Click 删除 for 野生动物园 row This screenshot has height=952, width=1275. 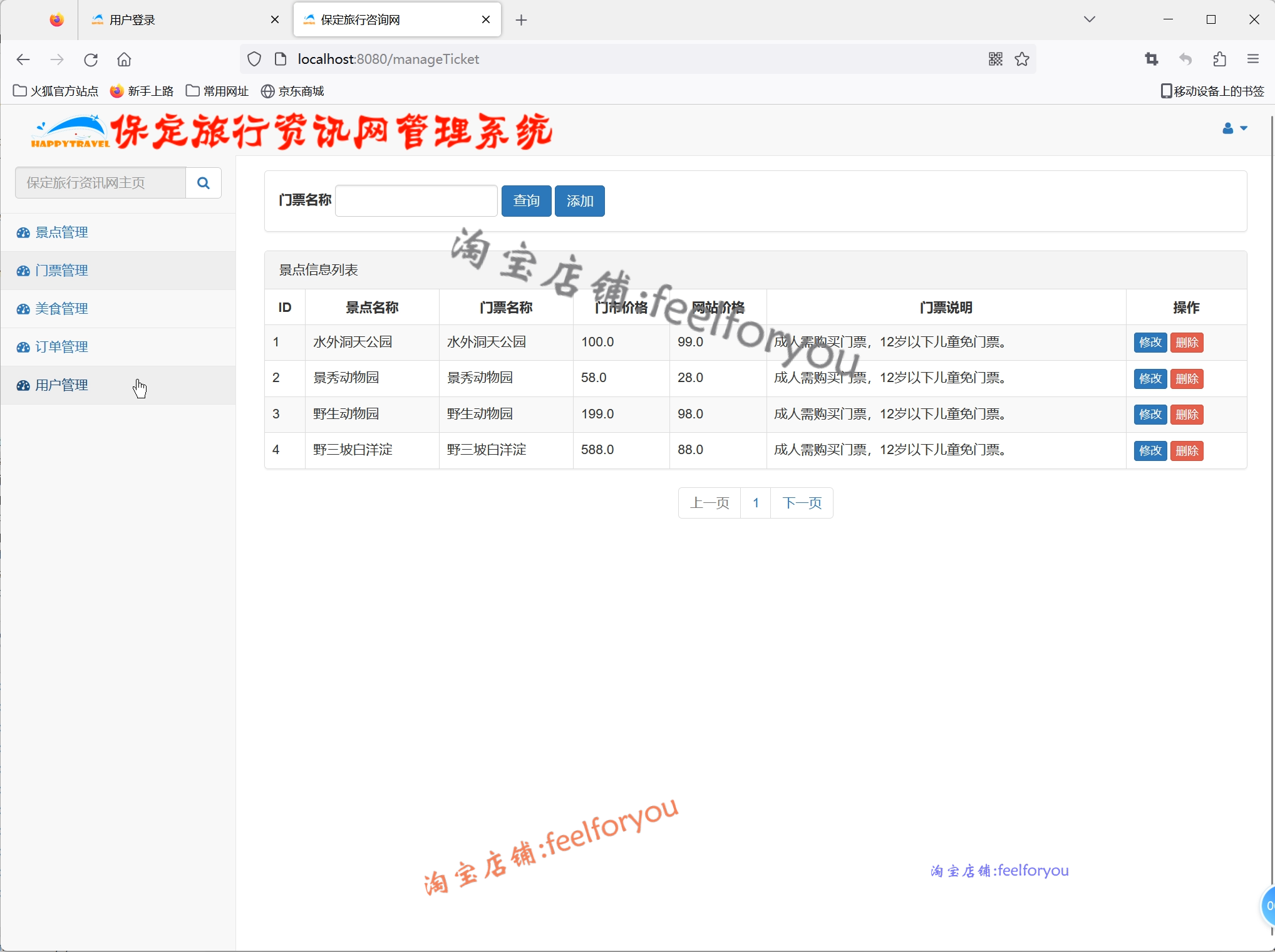(x=1187, y=415)
